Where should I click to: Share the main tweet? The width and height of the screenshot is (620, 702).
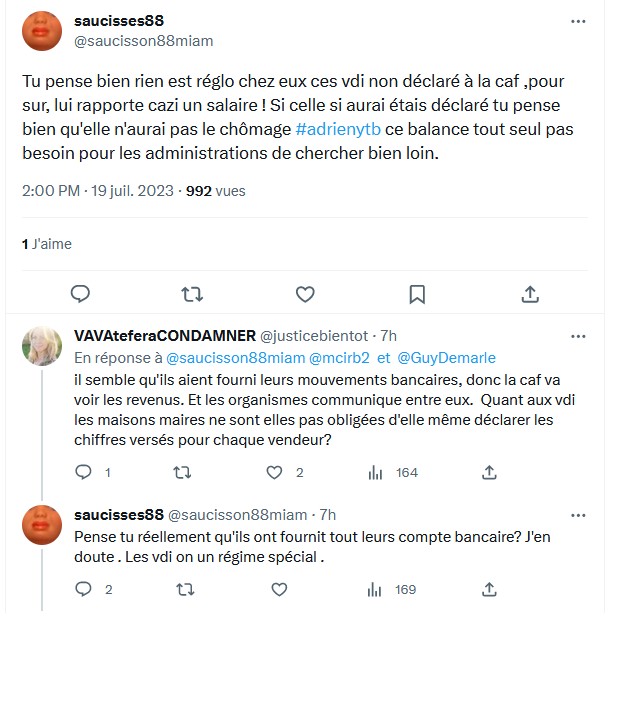tap(531, 293)
